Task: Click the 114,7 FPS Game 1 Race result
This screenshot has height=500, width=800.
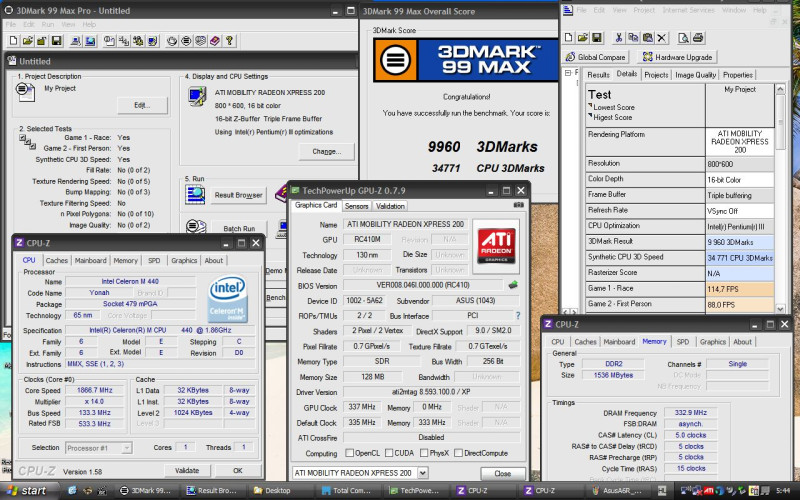Action: [739, 289]
